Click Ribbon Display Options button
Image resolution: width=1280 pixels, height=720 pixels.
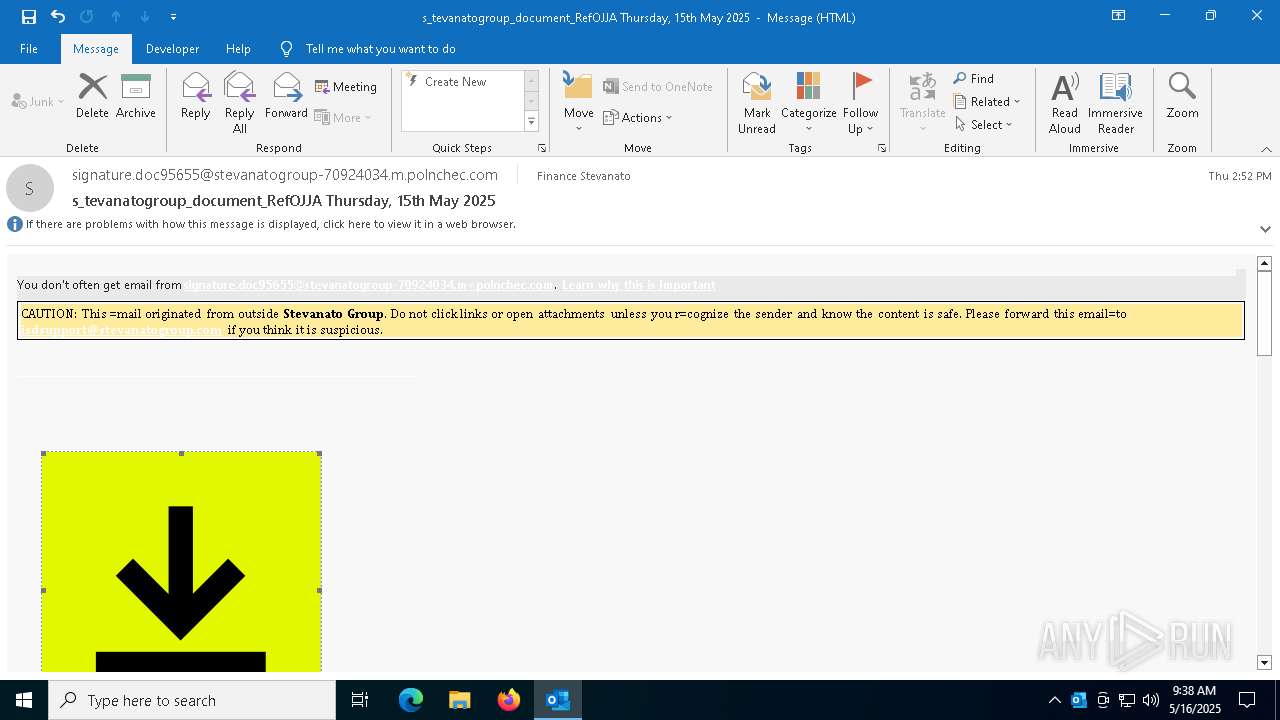point(1118,16)
